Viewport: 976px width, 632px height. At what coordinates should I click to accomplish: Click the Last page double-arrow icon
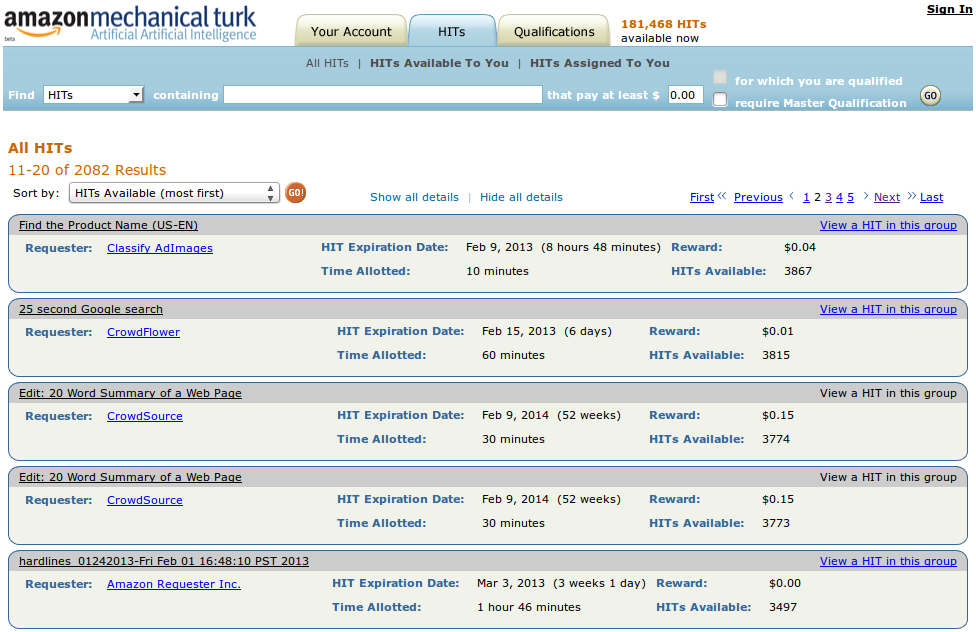tap(911, 196)
